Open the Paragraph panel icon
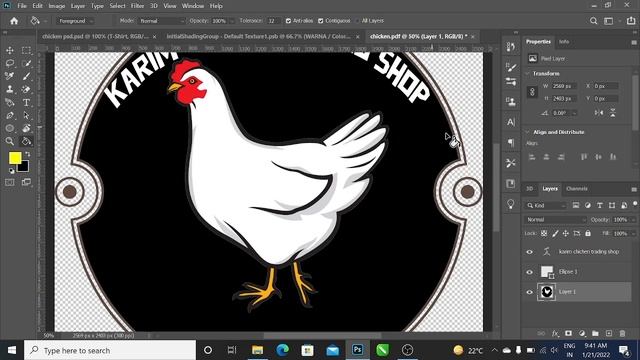This screenshot has height=360, width=640. [x=511, y=142]
